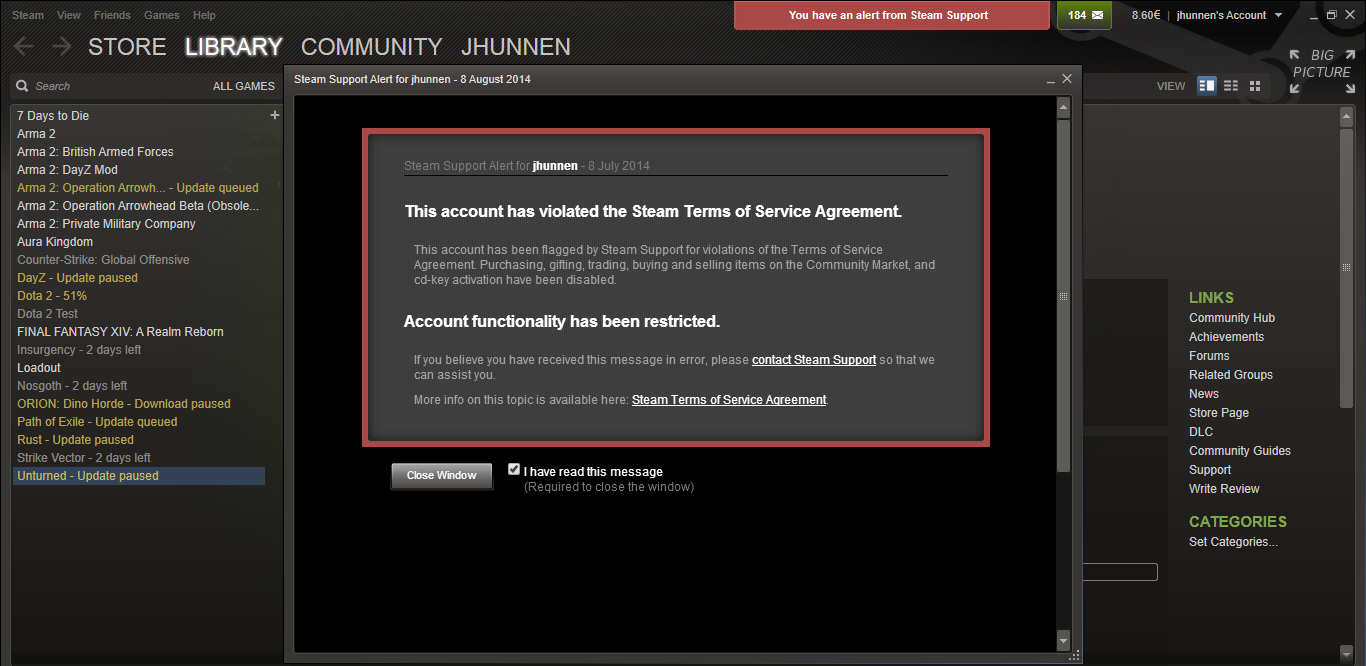
Task: Select Loadout in the game list
Action: [138, 368]
